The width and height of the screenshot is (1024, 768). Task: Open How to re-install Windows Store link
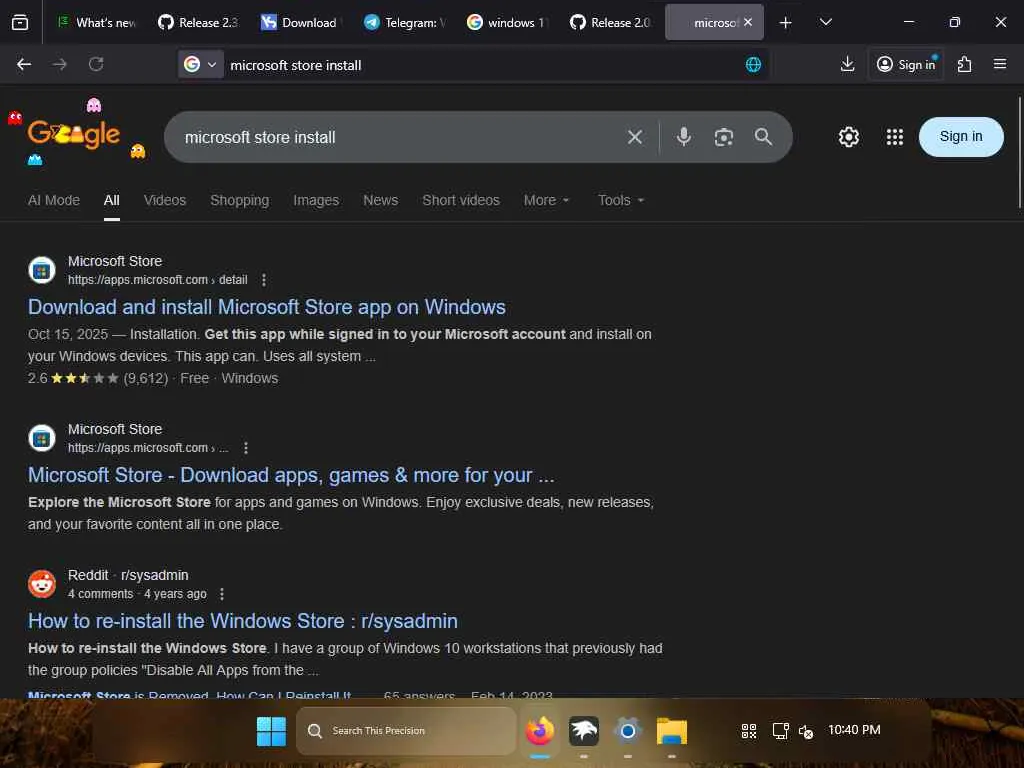click(x=243, y=621)
